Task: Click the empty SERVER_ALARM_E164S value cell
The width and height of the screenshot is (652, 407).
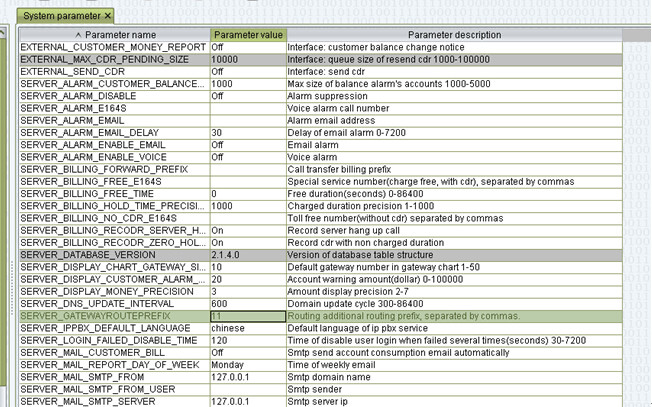Action: point(246,108)
